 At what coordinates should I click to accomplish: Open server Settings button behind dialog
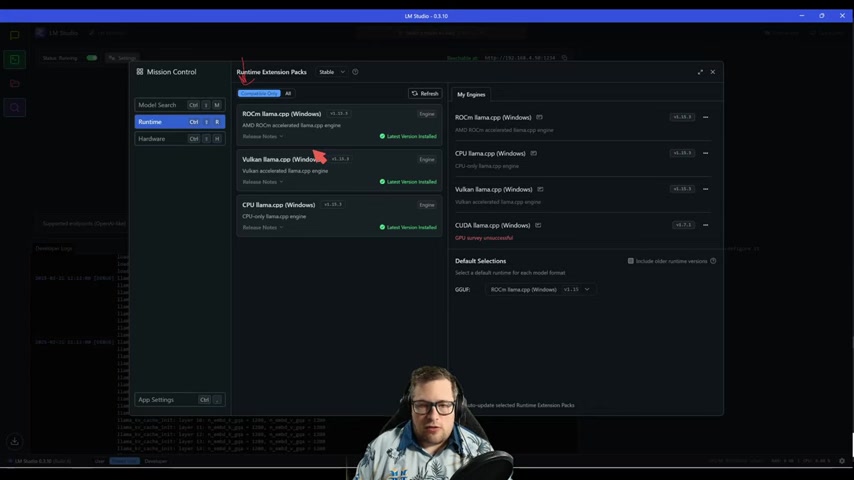122,58
